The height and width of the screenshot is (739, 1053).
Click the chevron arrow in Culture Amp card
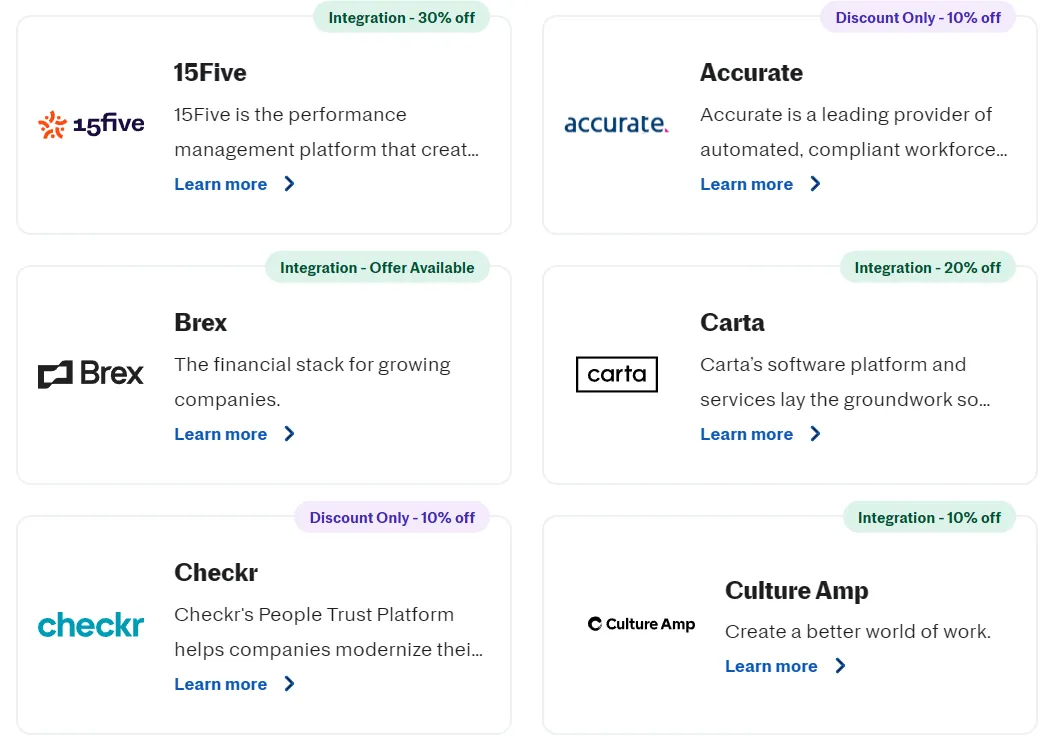[840, 666]
